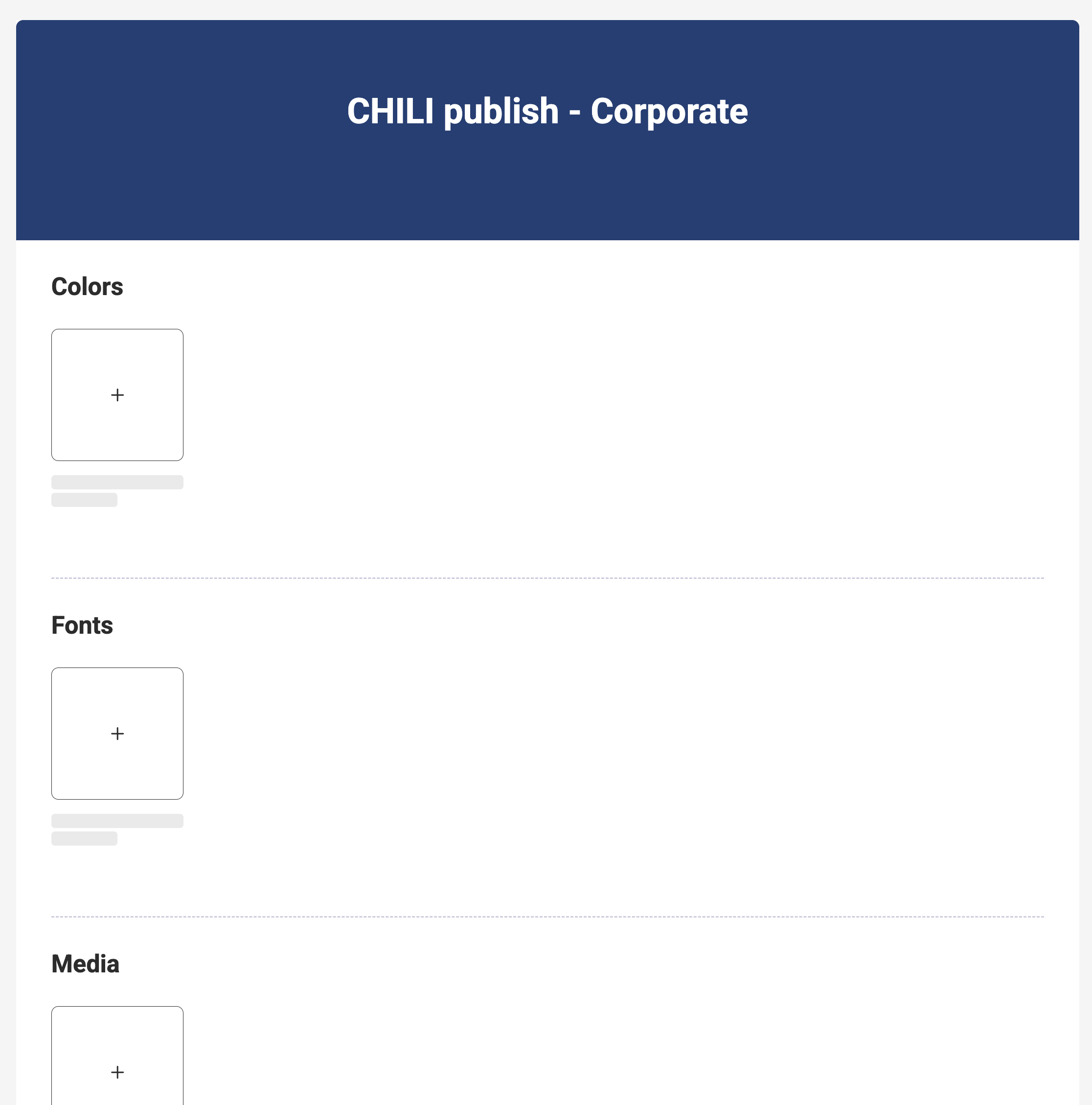Click the Colors section heading
1092x1105 pixels.
87,287
